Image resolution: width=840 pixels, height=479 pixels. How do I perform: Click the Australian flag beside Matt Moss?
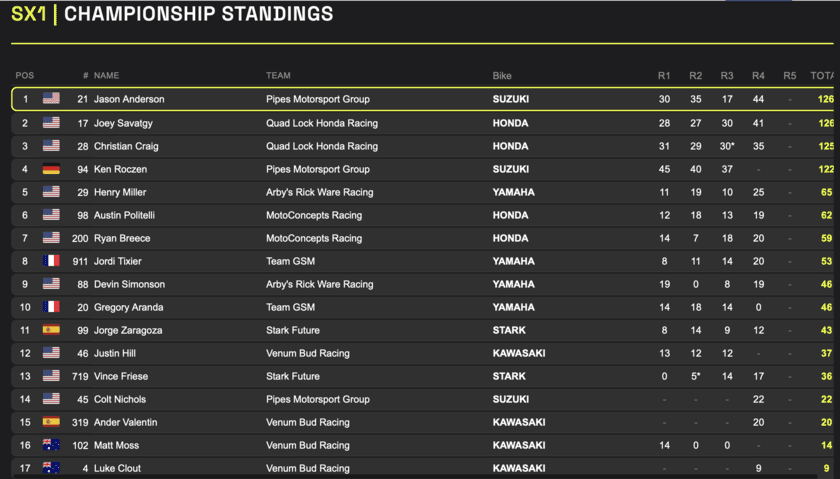click(51, 445)
